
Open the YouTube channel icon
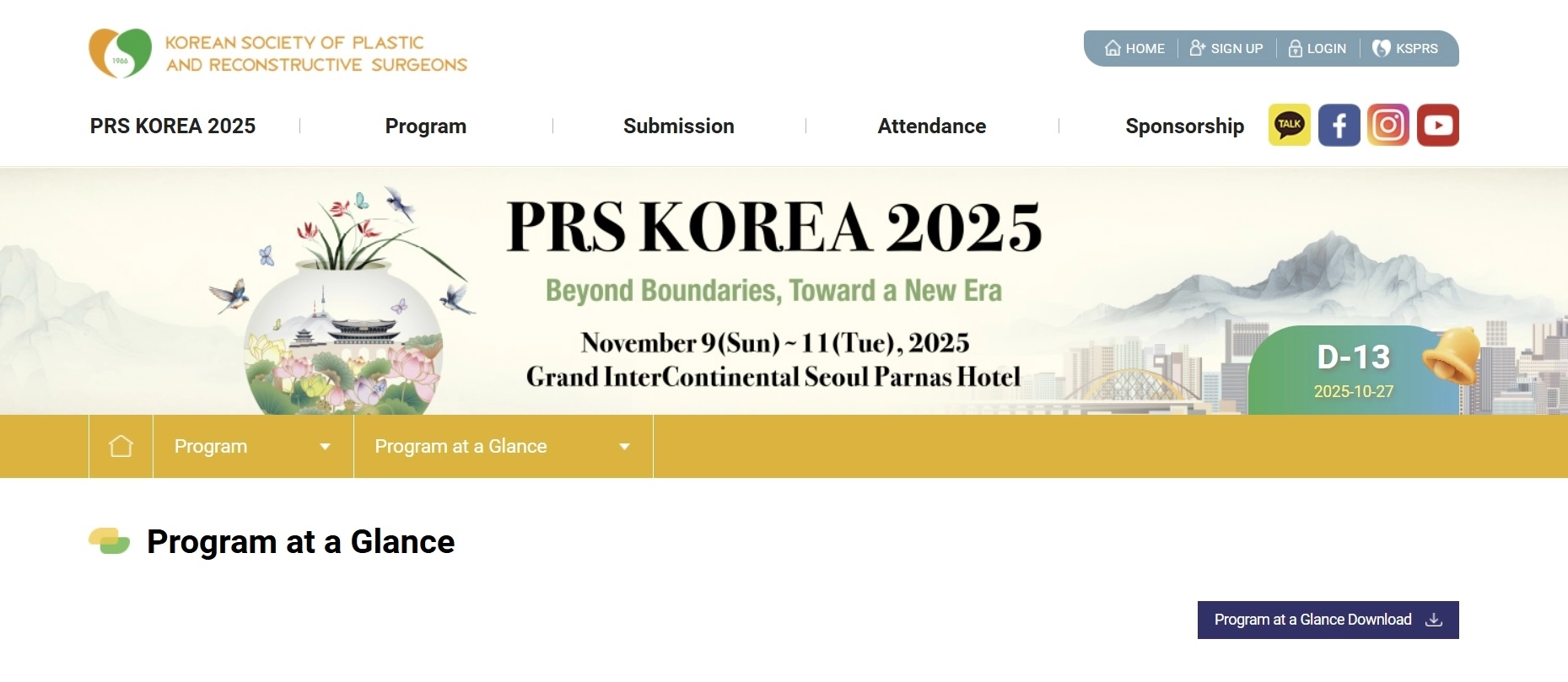(1437, 125)
